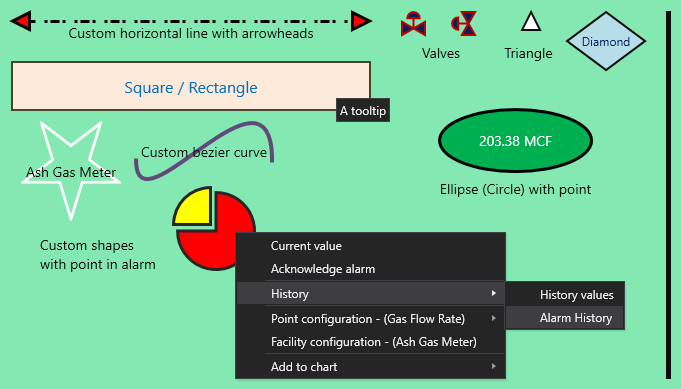Click 'Custom horizontal line with arrowheads' text
This screenshot has width=681, height=389.
pos(191,33)
